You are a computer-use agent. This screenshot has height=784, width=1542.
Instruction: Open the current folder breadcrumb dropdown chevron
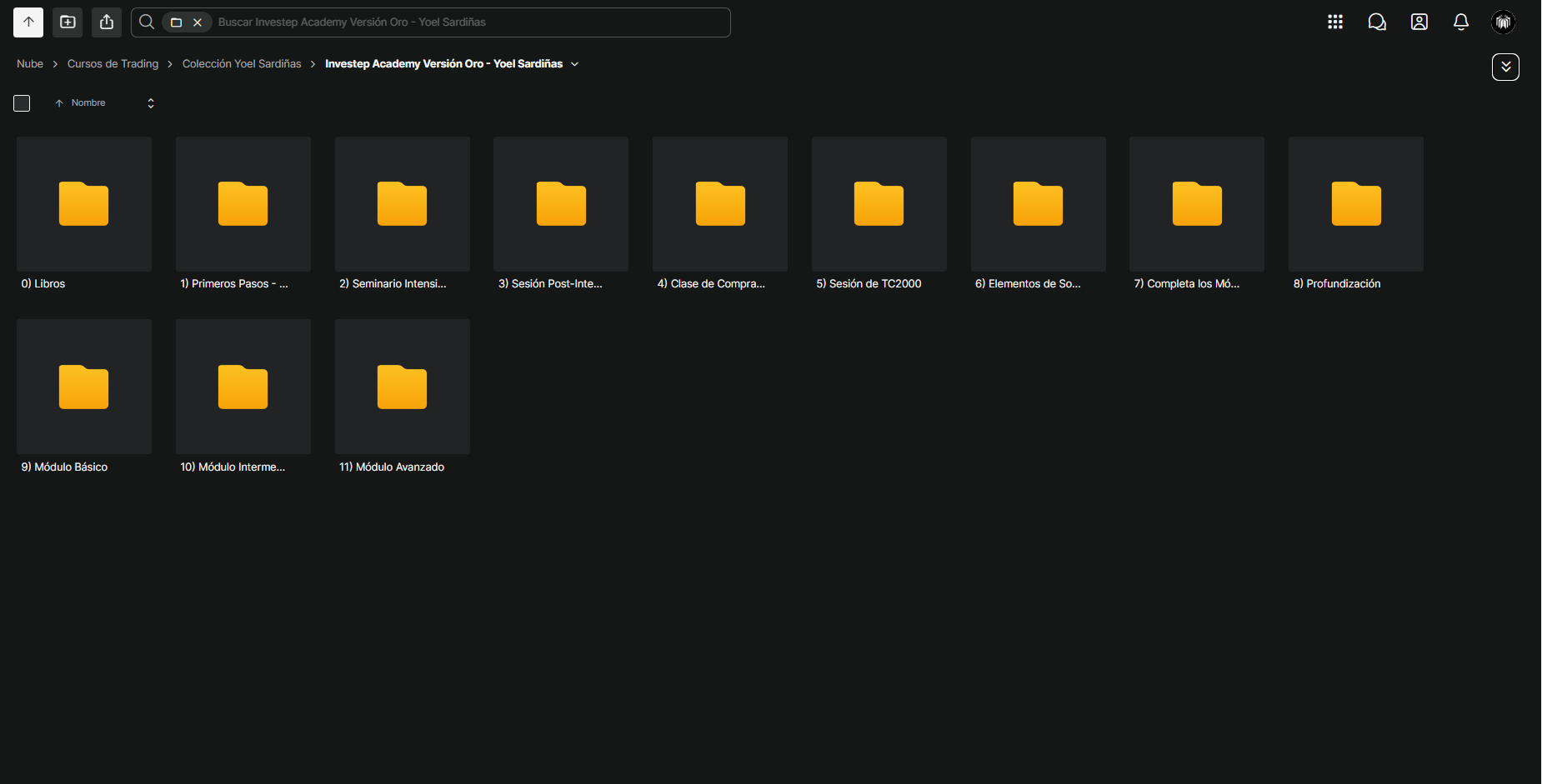click(574, 64)
